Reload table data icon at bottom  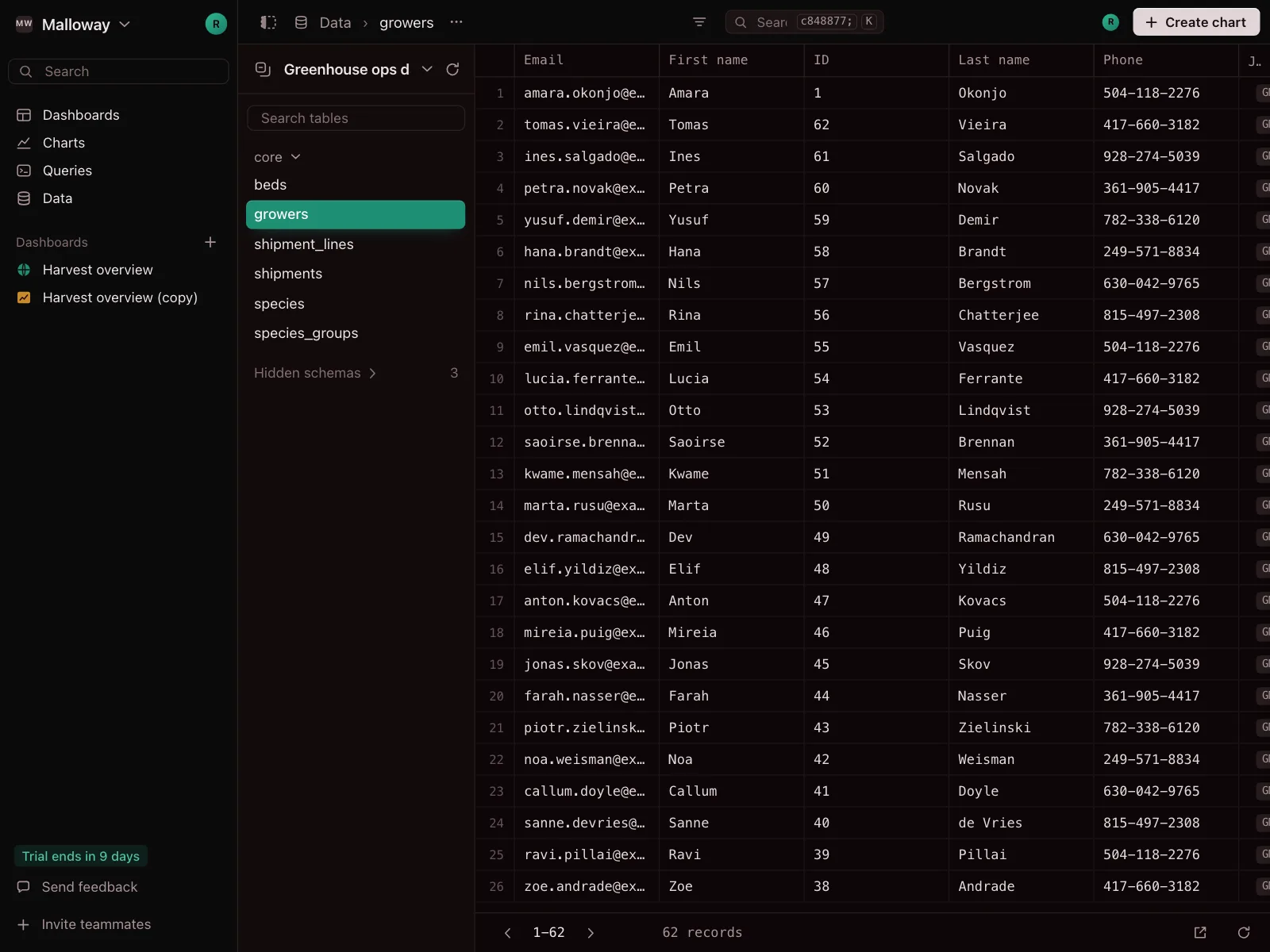pyautogui.click(x=1244, y=933)
